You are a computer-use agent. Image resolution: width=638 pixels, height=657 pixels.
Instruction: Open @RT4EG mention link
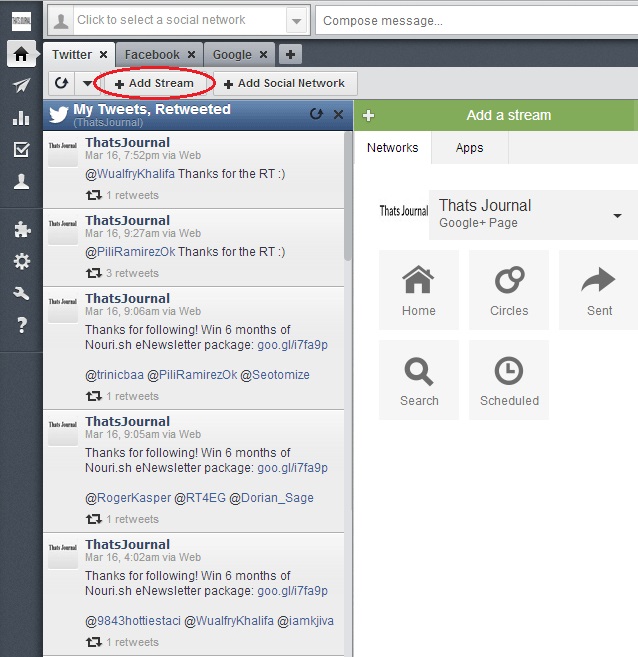(x=200, y=498)
